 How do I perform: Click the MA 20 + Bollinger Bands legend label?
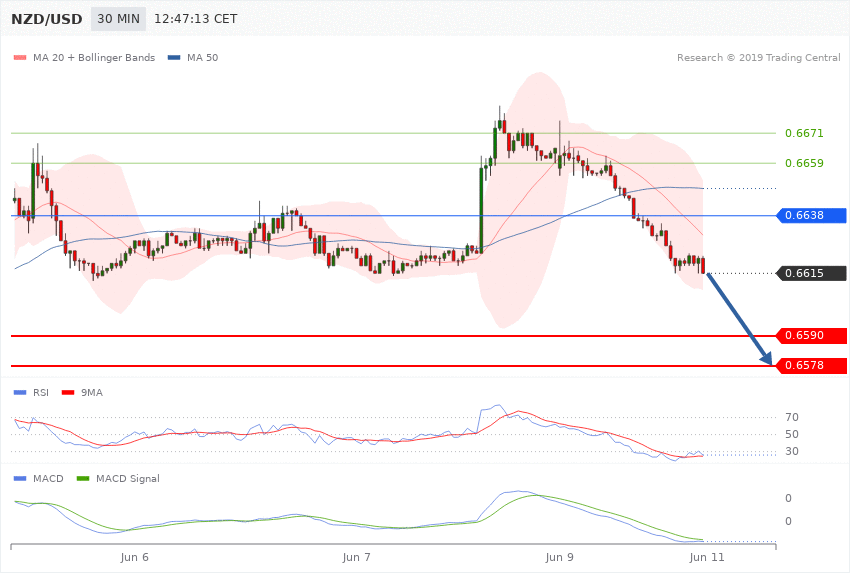pos(94,57)
